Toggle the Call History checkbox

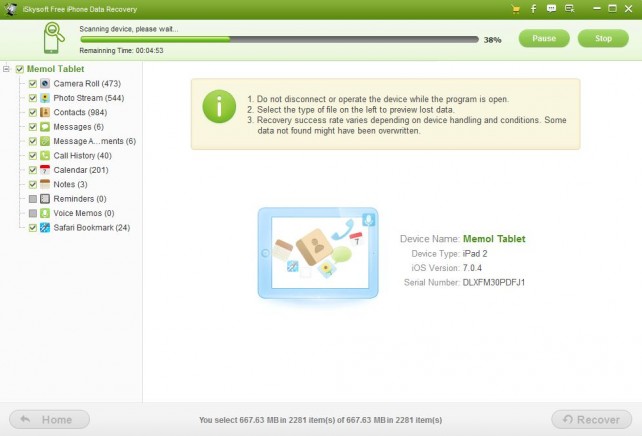(33, 156)
